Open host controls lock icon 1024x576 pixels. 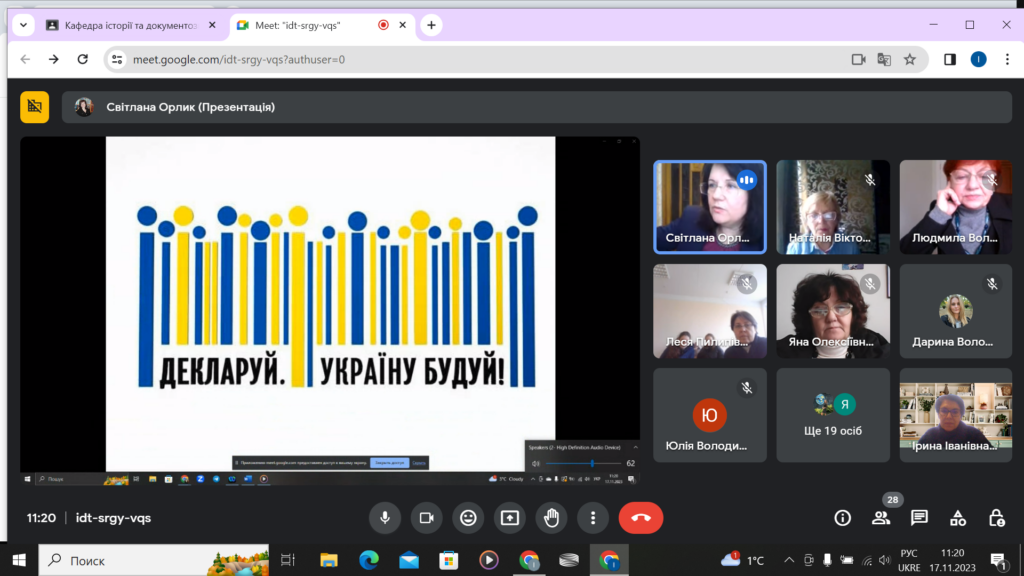pyautogui.click(x=996, y=517)
